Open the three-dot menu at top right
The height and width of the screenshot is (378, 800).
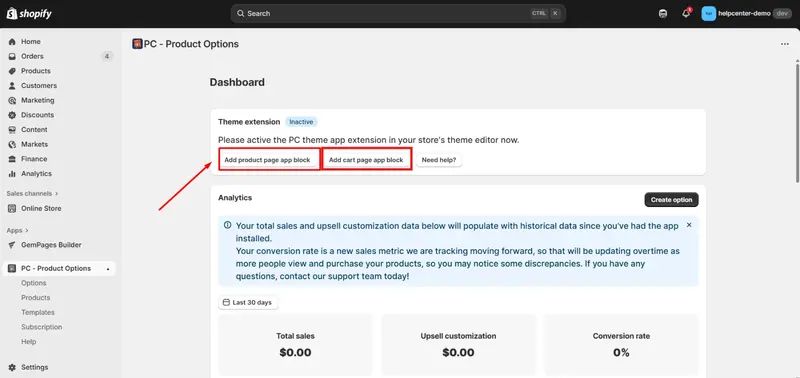point(785,44)
